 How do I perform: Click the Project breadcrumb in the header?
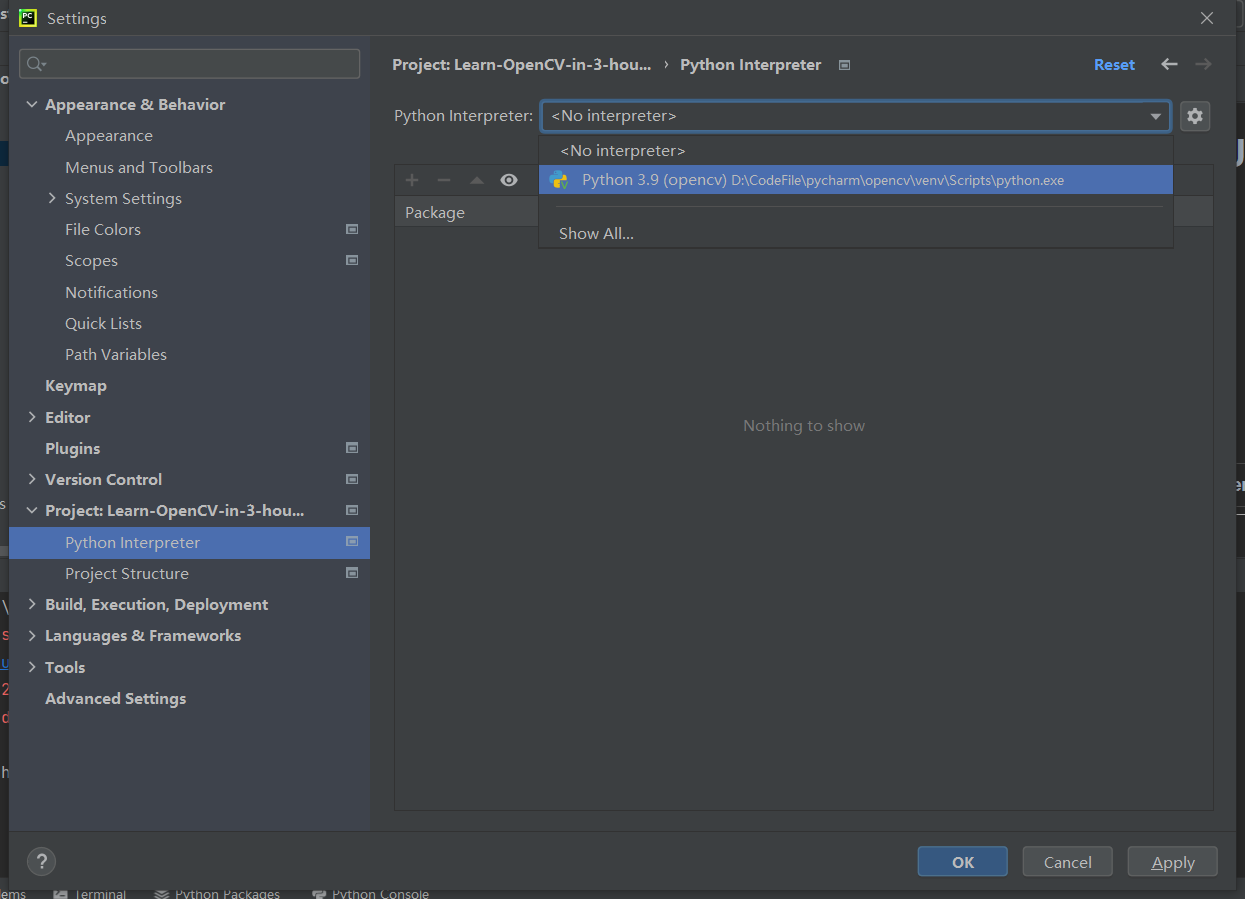(x=521, y=64)
